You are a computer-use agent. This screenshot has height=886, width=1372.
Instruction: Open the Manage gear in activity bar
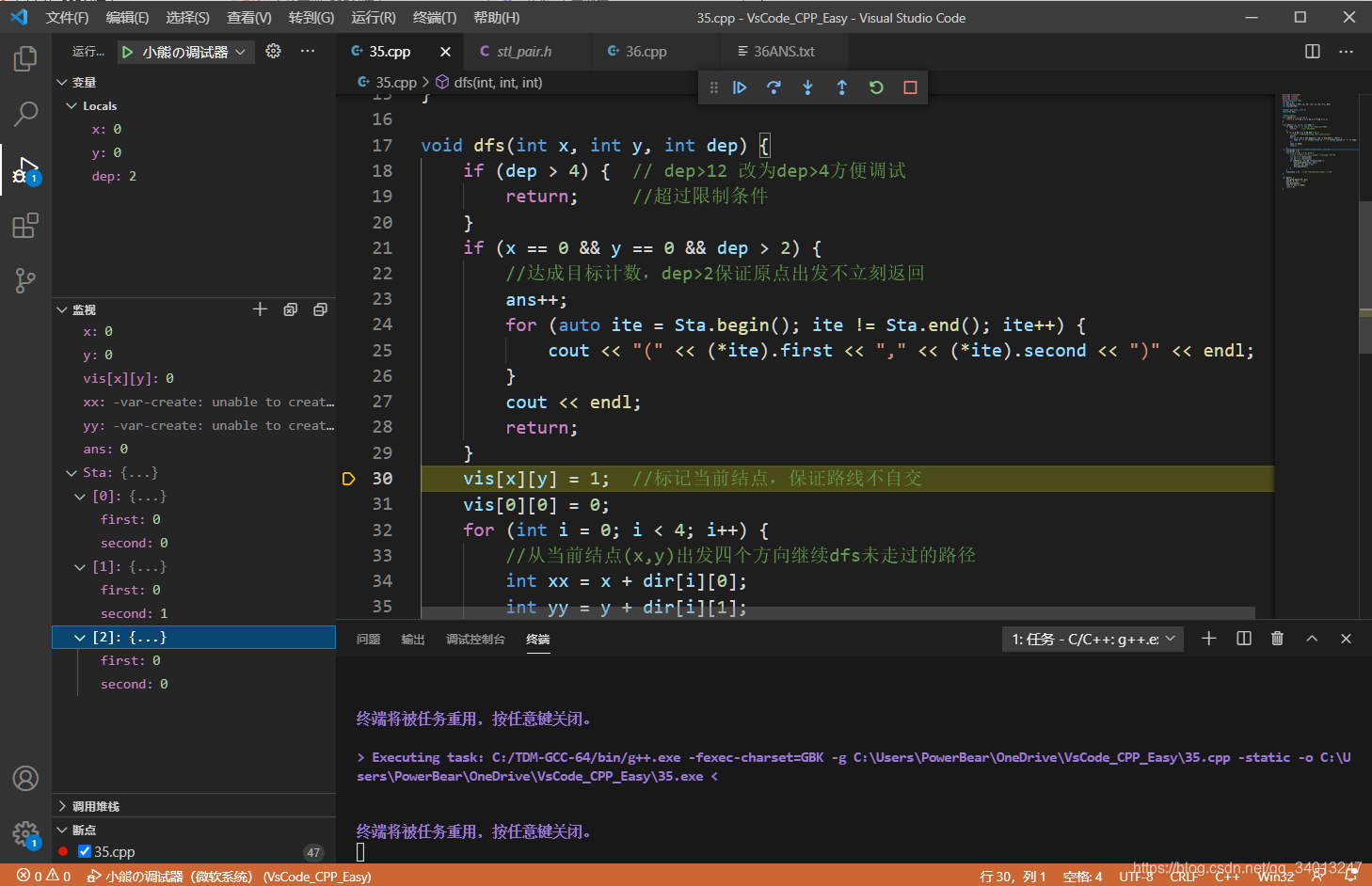coord(25,834)
